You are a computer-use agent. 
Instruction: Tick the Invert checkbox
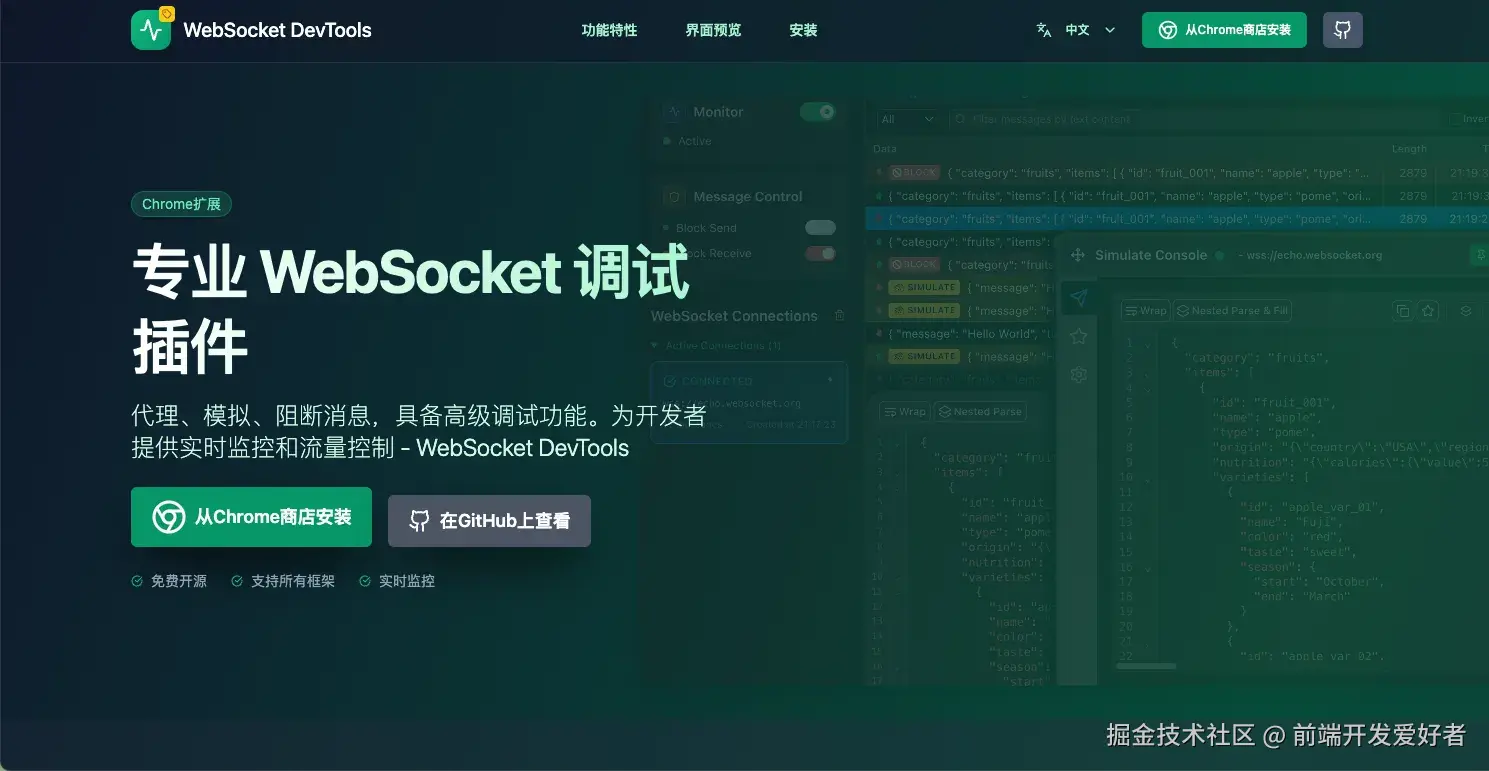point(1453,119)
